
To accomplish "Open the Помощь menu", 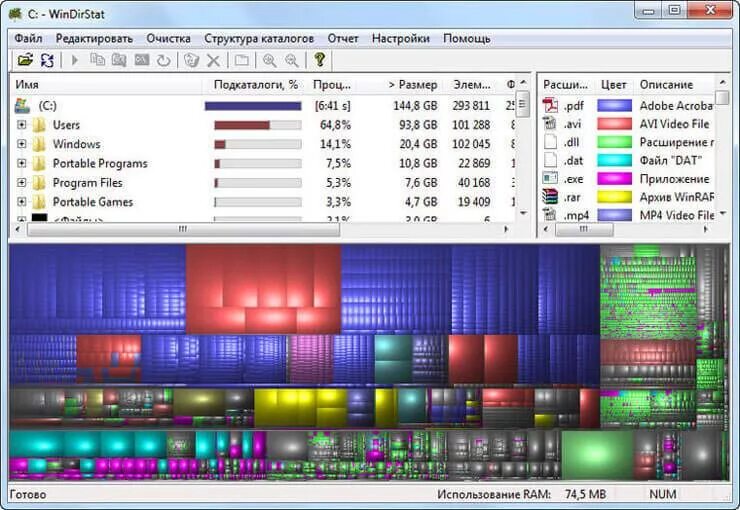I will [466, 38].
